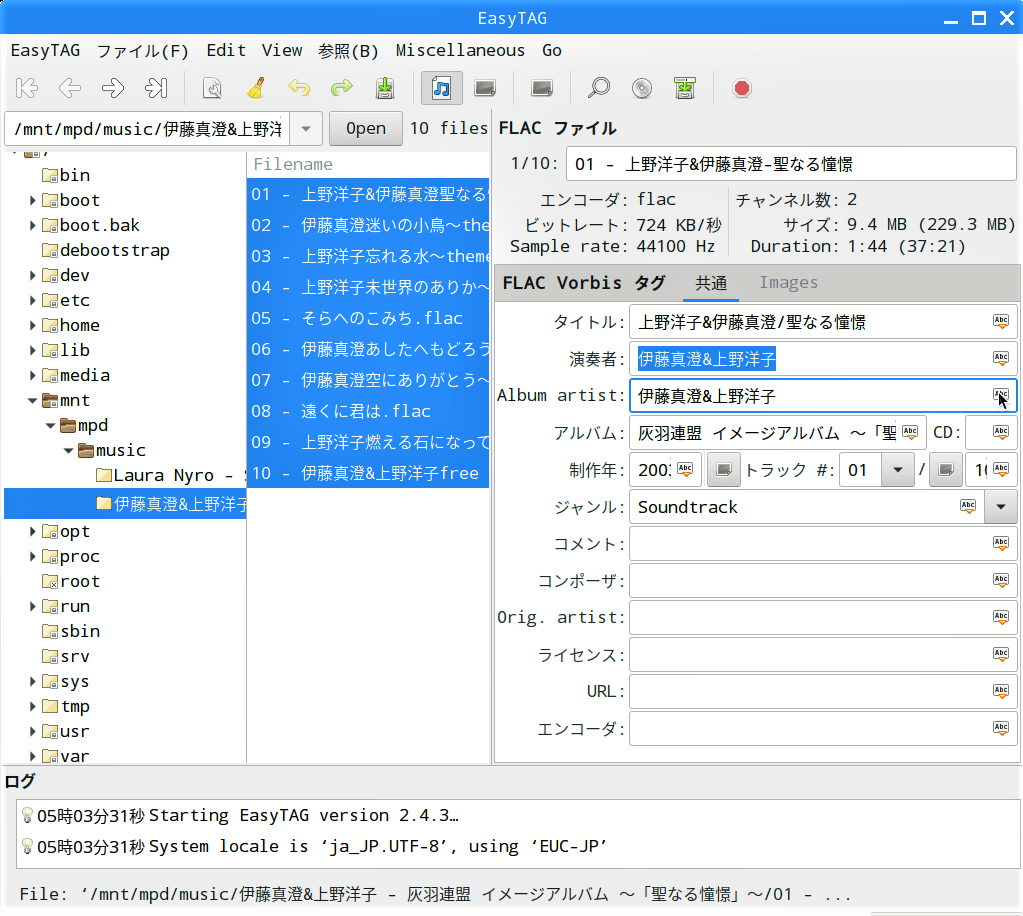The height and width of the screenshot is (916, 1023).
Task: Expand the etc folder
Action: coord(32,300)
